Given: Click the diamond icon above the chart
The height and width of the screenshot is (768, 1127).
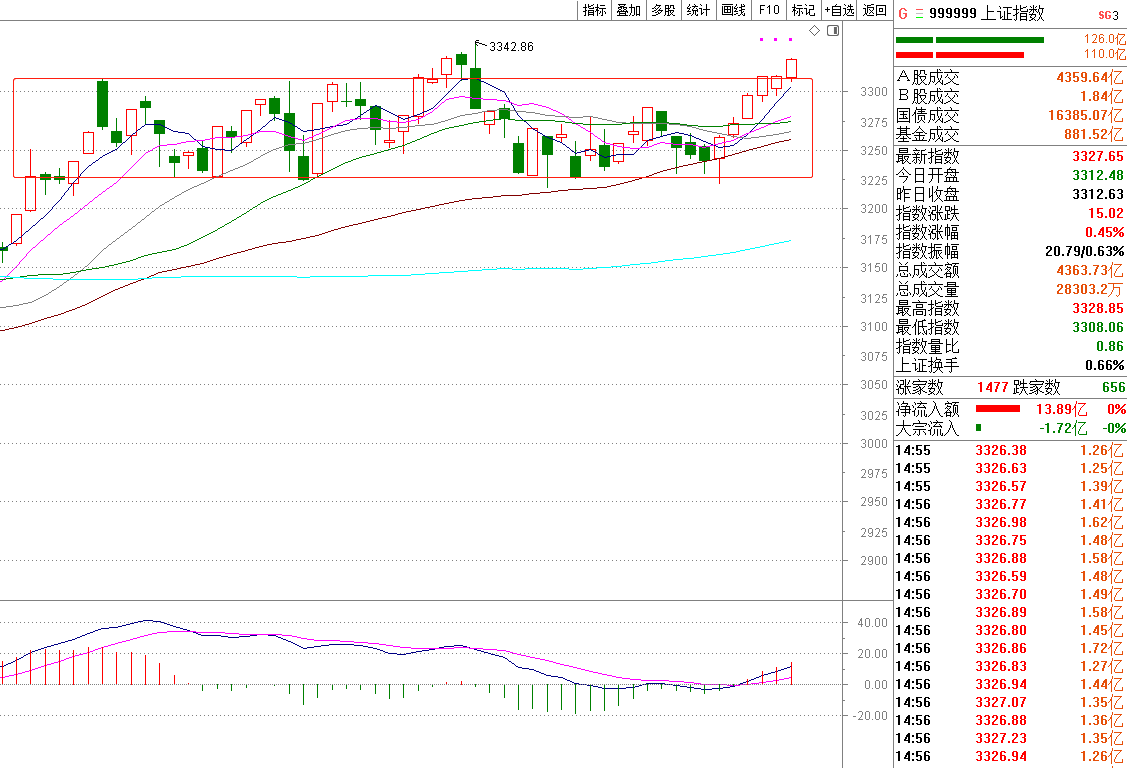Looking at the screenshot, I should pyautogui.click(x=814, y=30).
